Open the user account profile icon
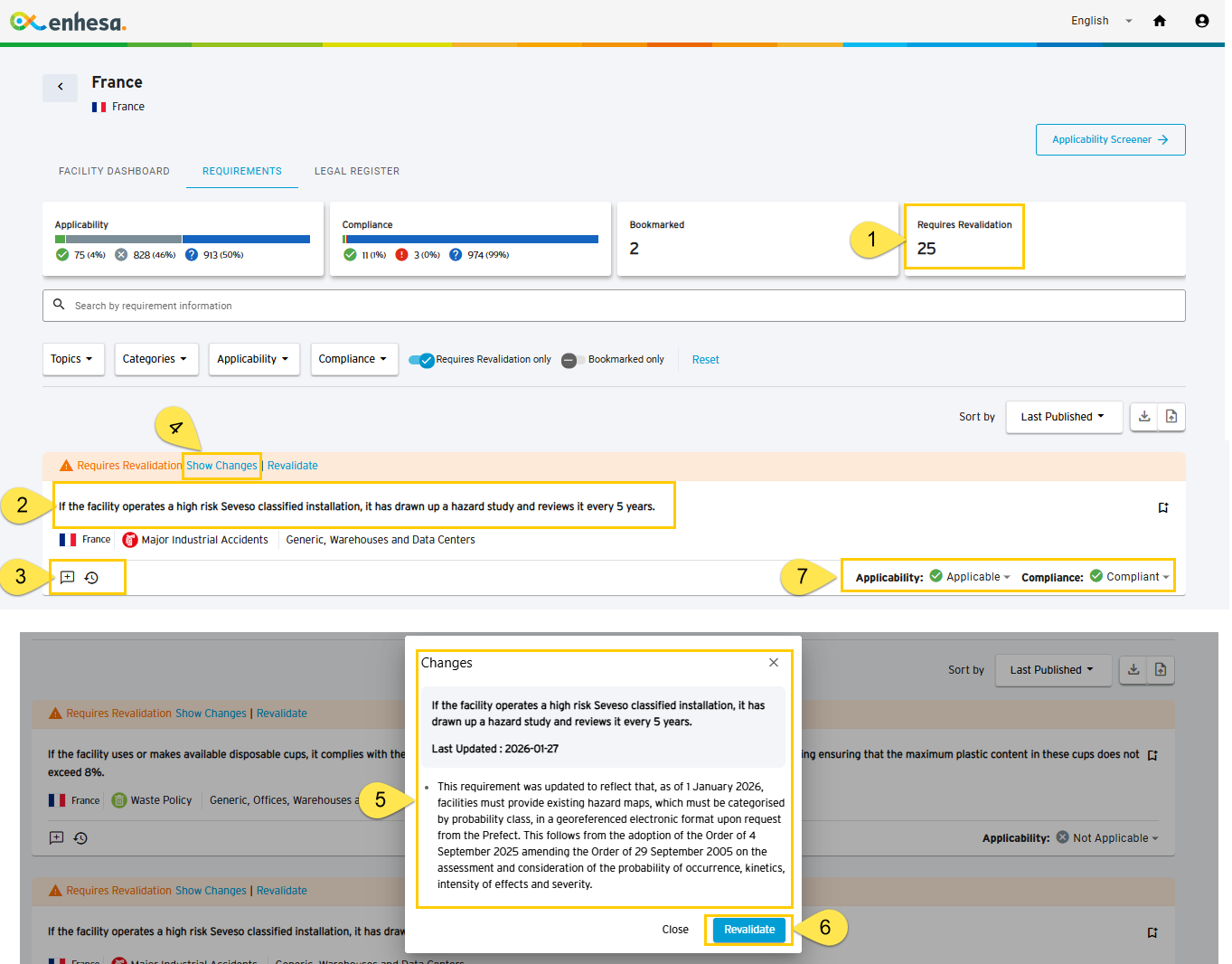1232x964 pixels. (1202, 21)
